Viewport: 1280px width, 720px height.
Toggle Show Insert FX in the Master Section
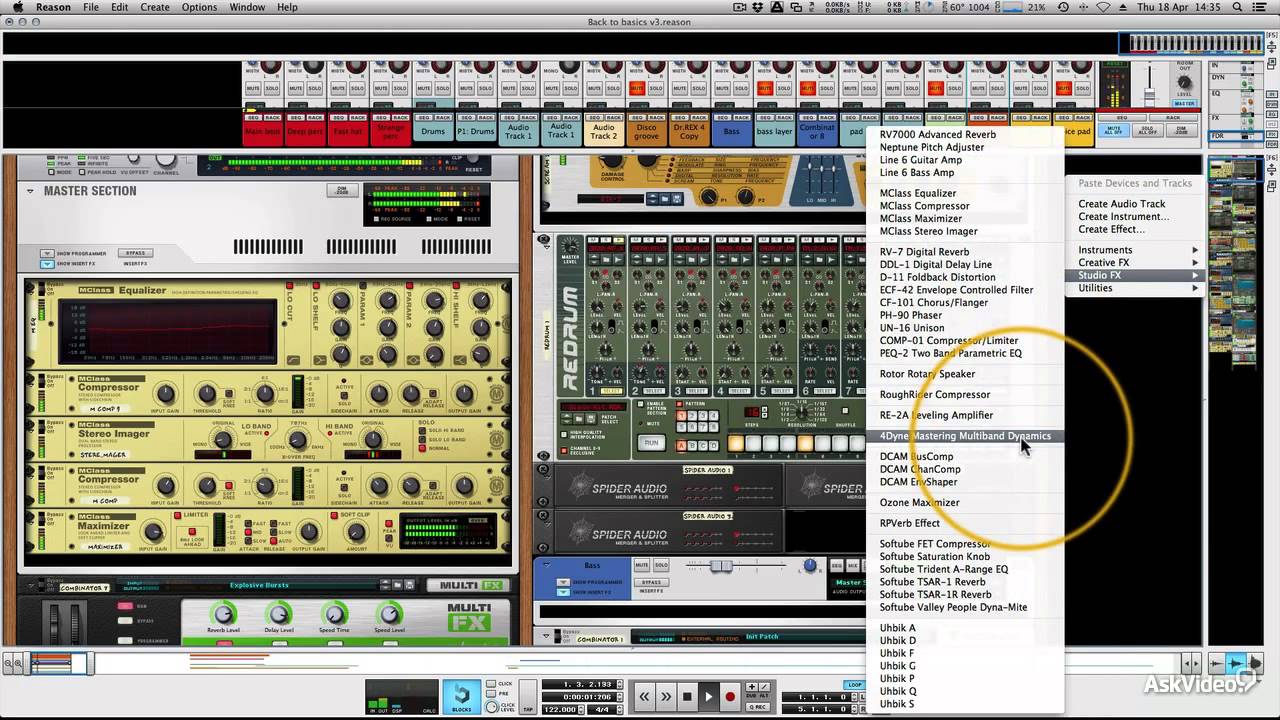click(x=47, y=264)
